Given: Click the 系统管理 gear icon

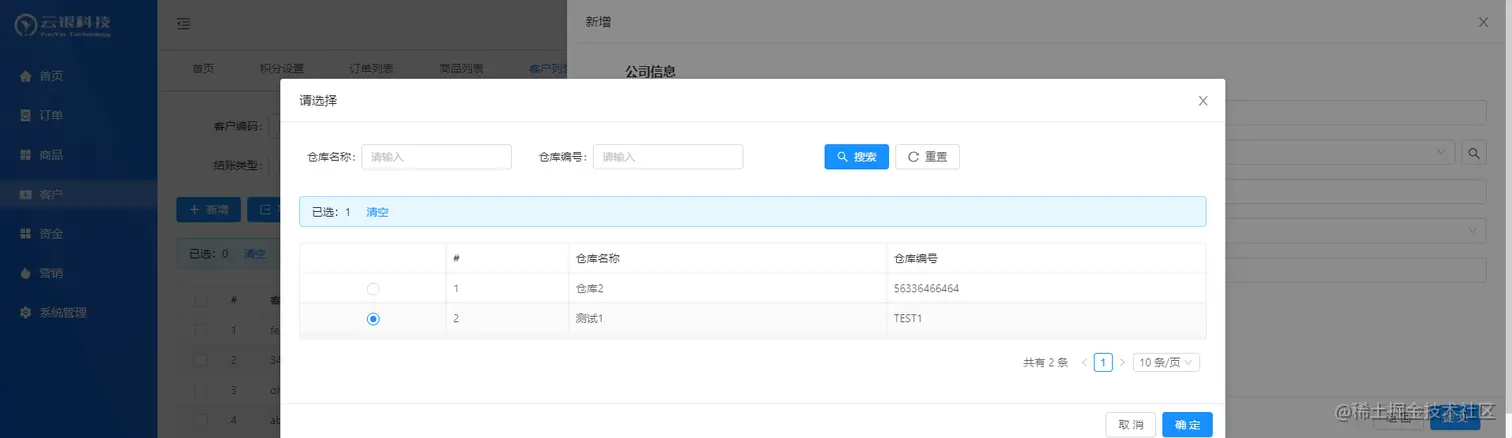Looking at the screenshot, I should [x=26, y=312].
